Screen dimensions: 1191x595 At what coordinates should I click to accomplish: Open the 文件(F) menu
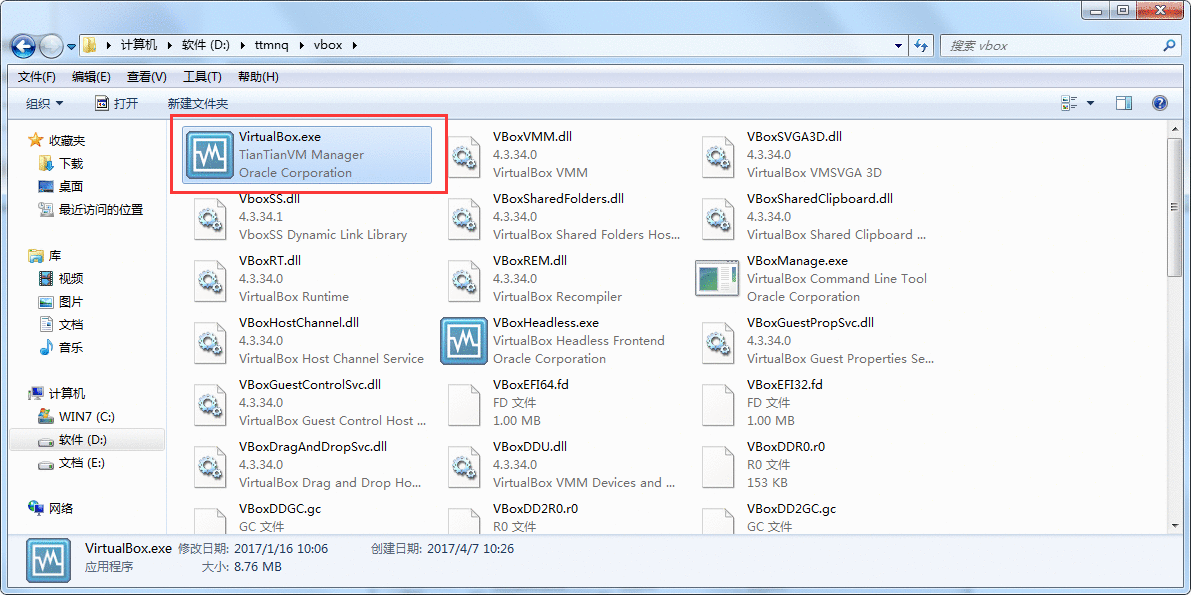[37, 77]
